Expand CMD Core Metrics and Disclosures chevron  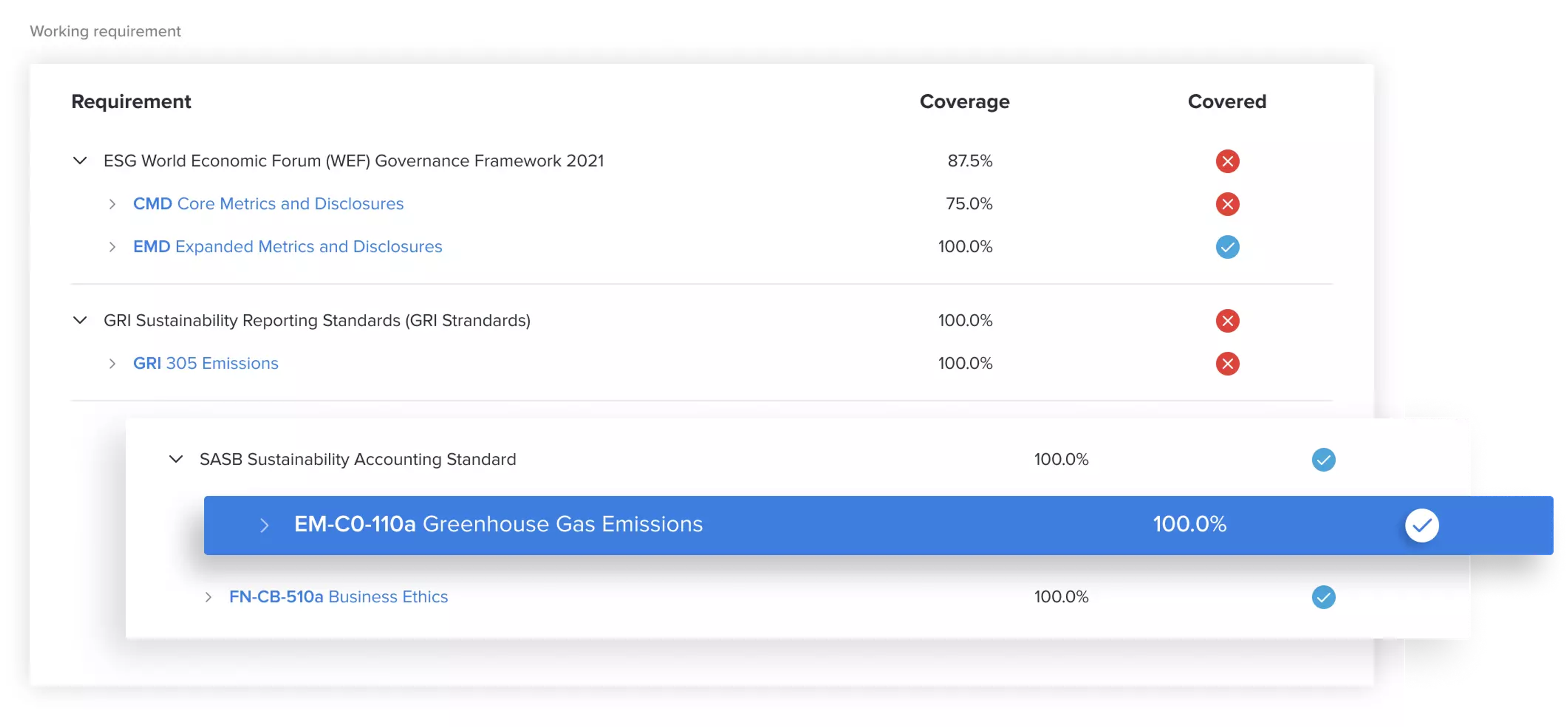tap(112, 204)
